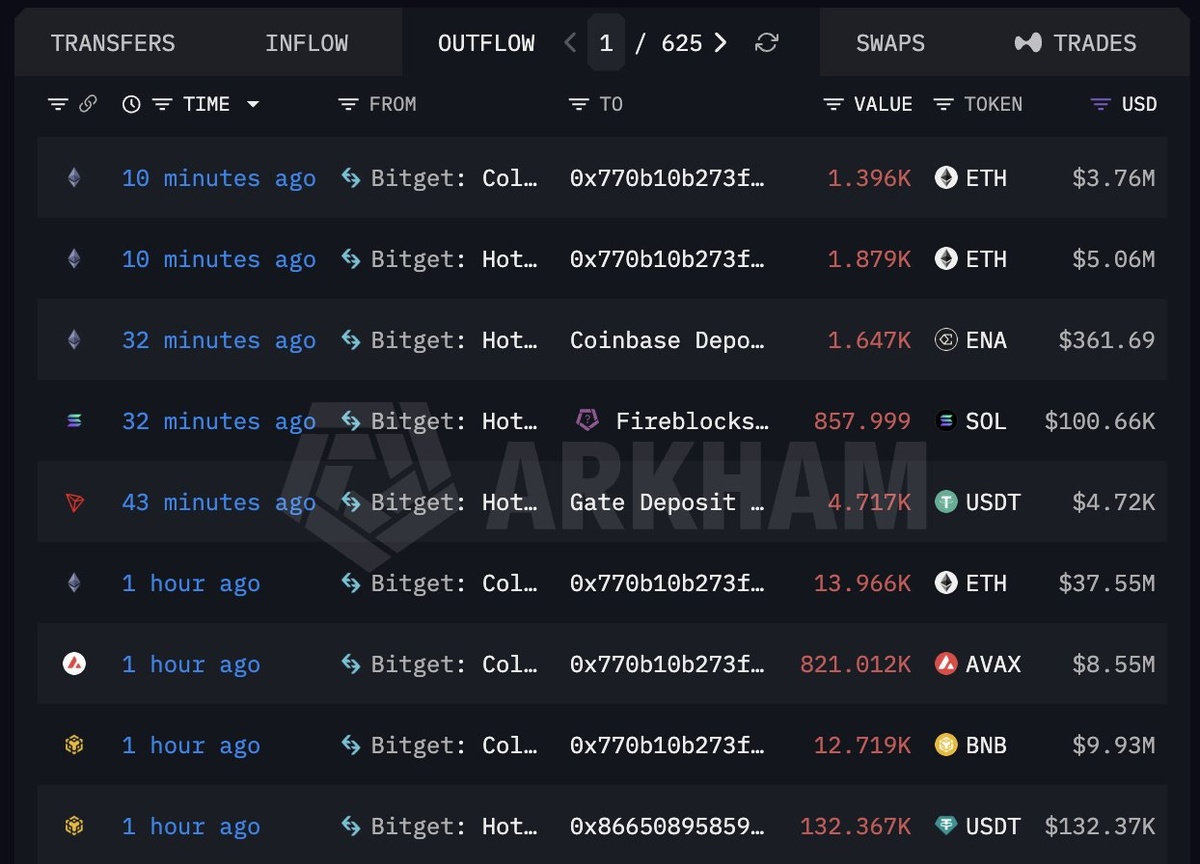Go to next page arrow

[720, 43]
